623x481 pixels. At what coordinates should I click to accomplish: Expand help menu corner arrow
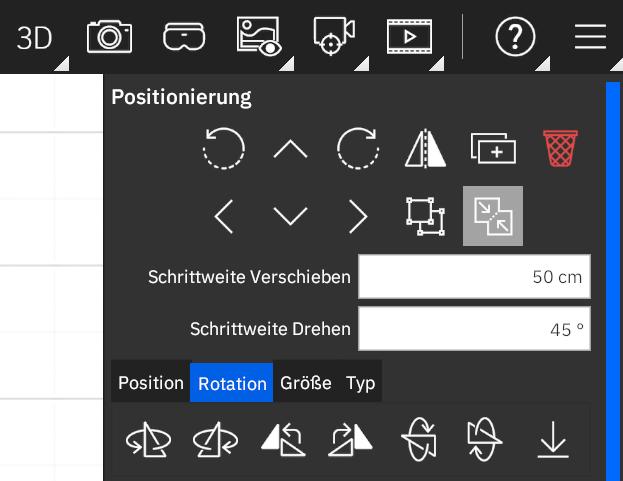point(543,64)
